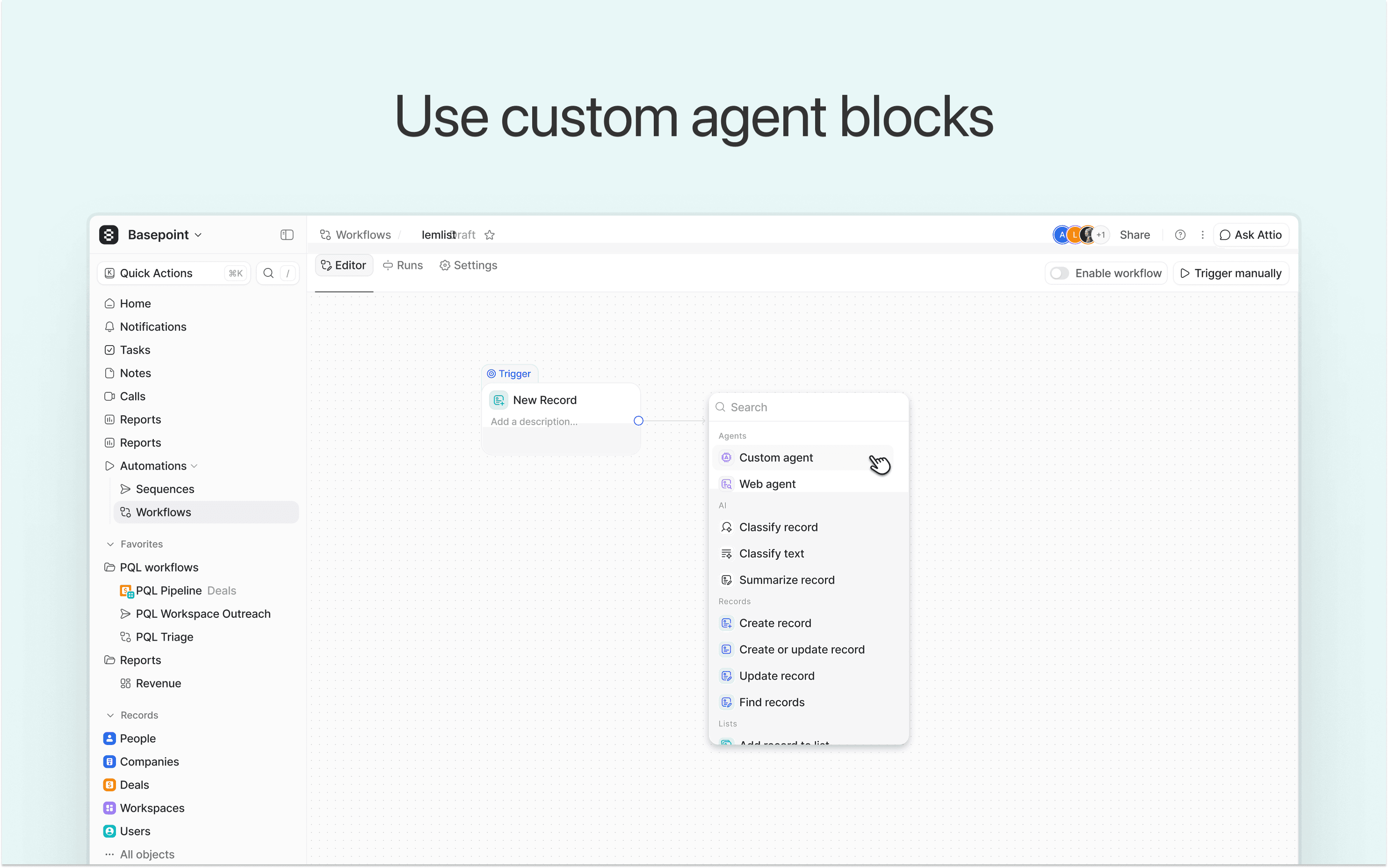The height and width of the screenshot is (868, 1388).
Task: Click the New Record trigger block icon
Action: [x=499, y=400]
